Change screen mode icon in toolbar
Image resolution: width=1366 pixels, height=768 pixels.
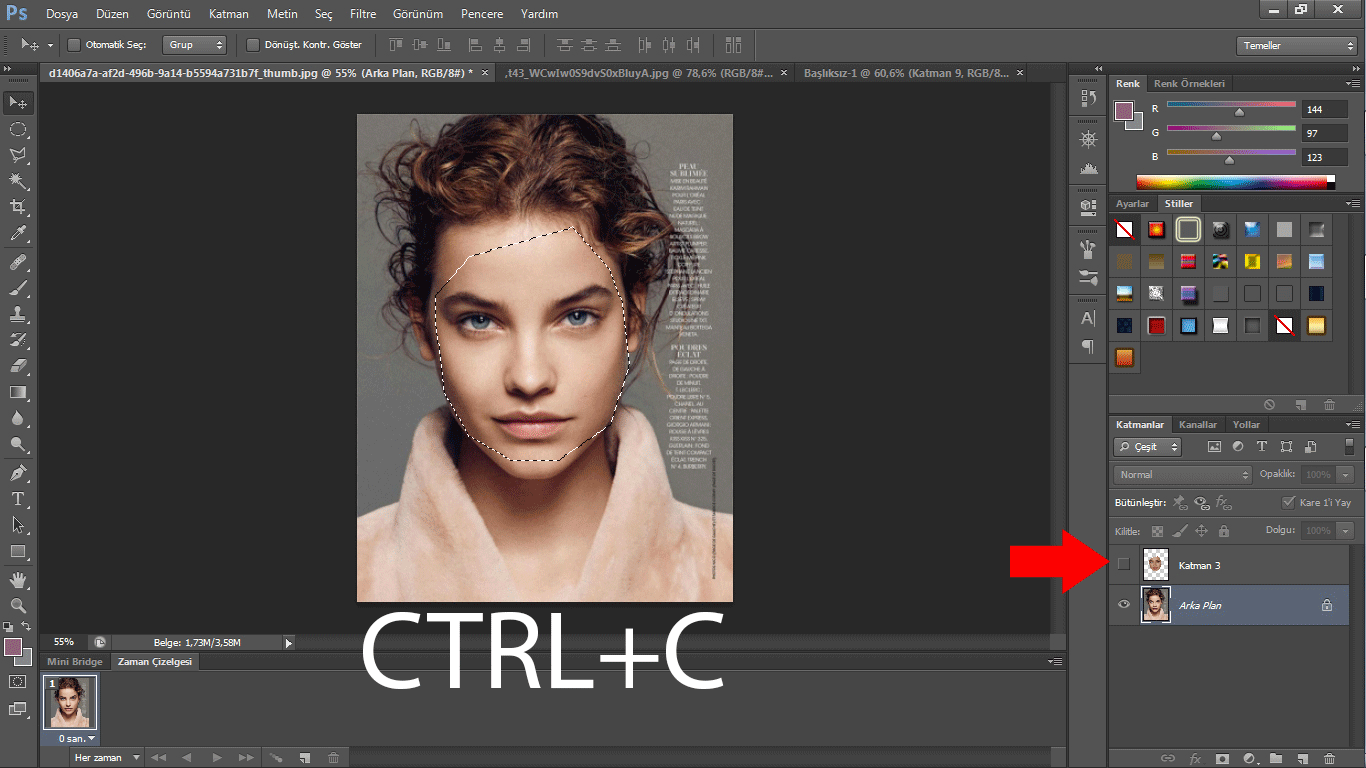(x=18, y=709)
